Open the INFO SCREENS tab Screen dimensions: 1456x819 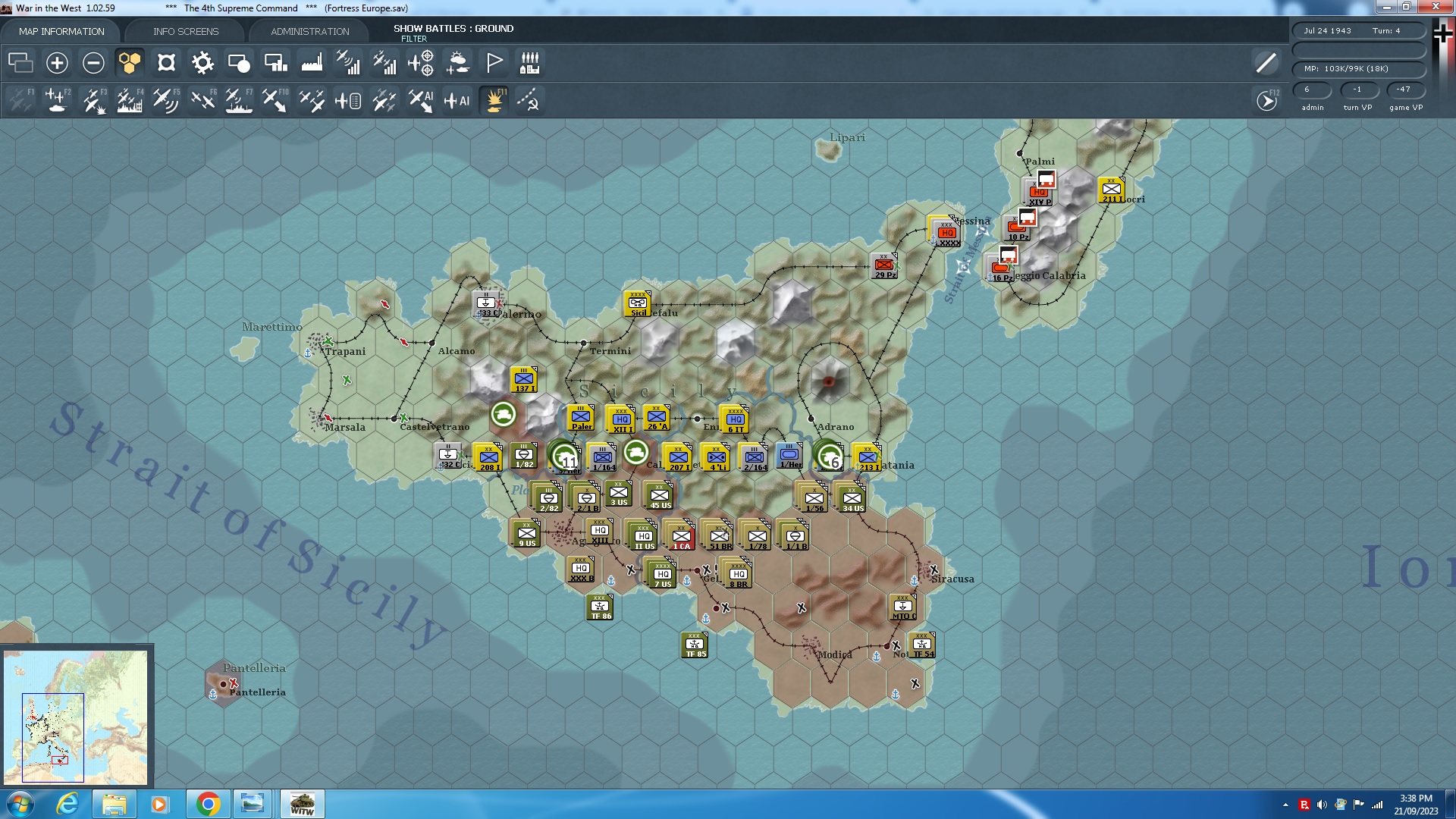pos(186,31)
